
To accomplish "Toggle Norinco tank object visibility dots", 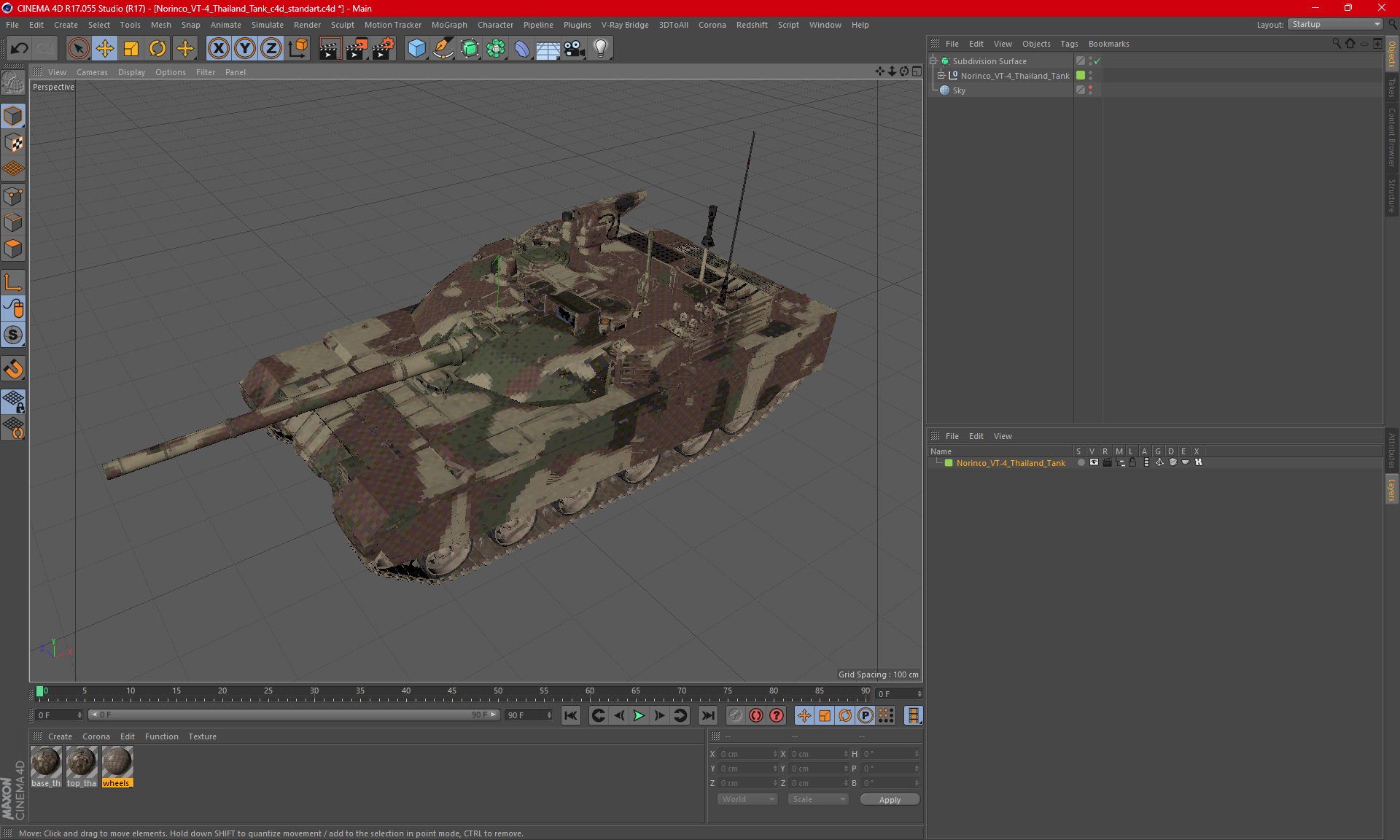I will coord(1090,76).
